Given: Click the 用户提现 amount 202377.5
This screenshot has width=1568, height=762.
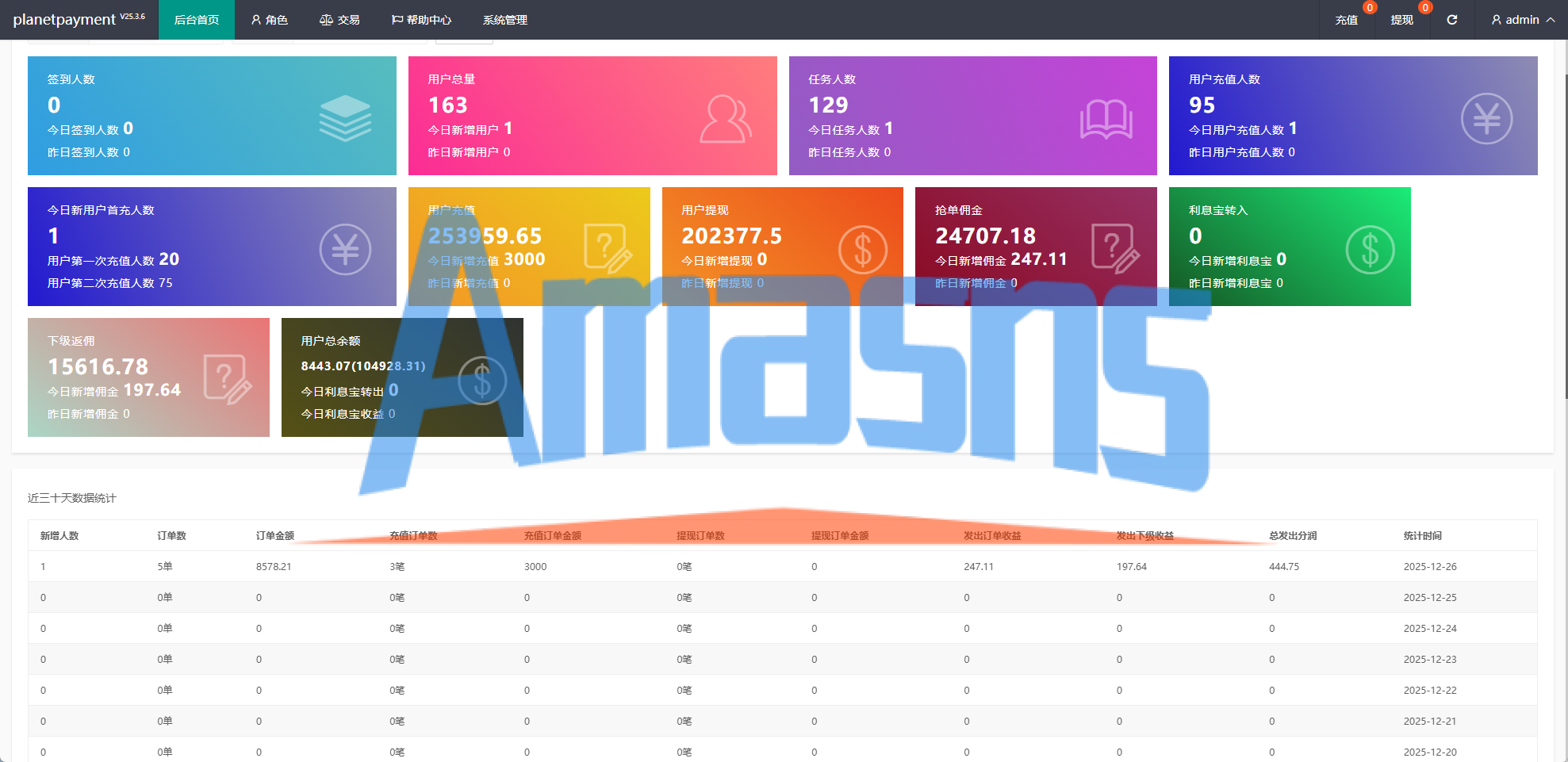Looking at the screenshot, I should pyautogui.click(x=732, y=235).
